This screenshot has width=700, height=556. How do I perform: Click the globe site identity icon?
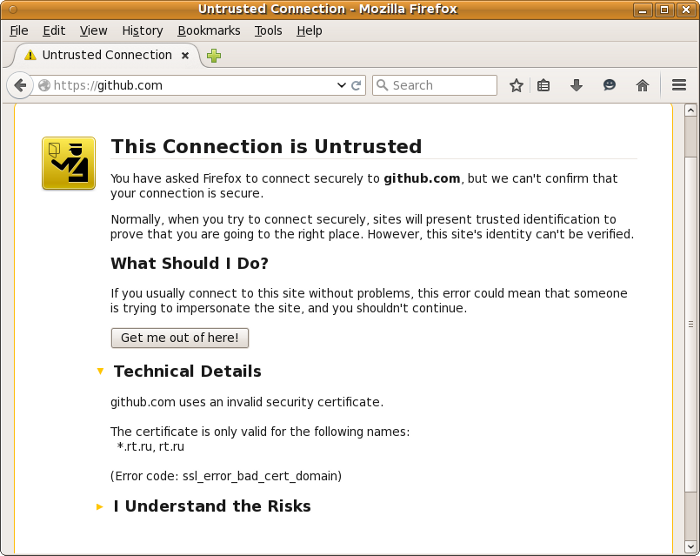44,85
